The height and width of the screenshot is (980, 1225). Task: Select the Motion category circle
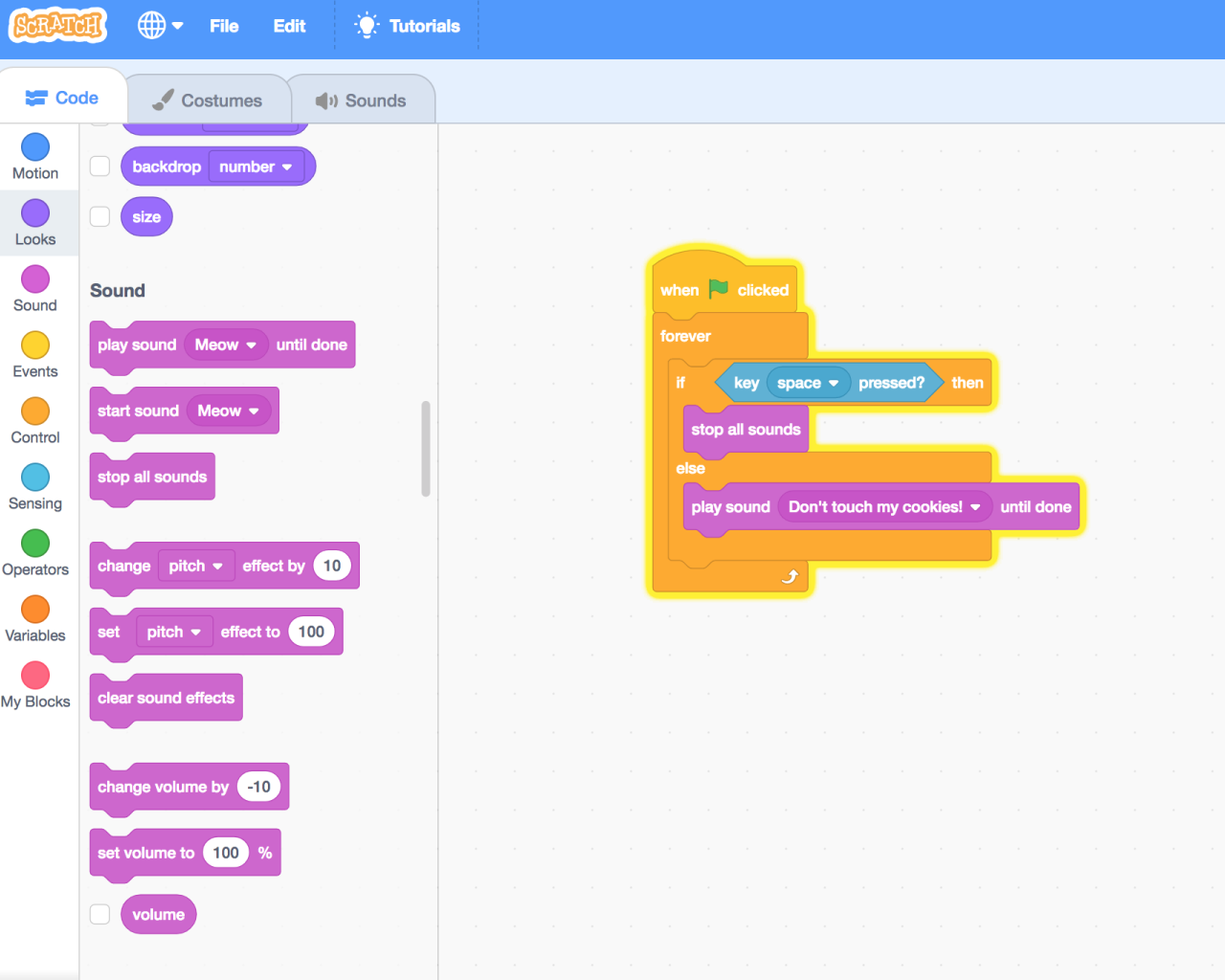point(35,146)
